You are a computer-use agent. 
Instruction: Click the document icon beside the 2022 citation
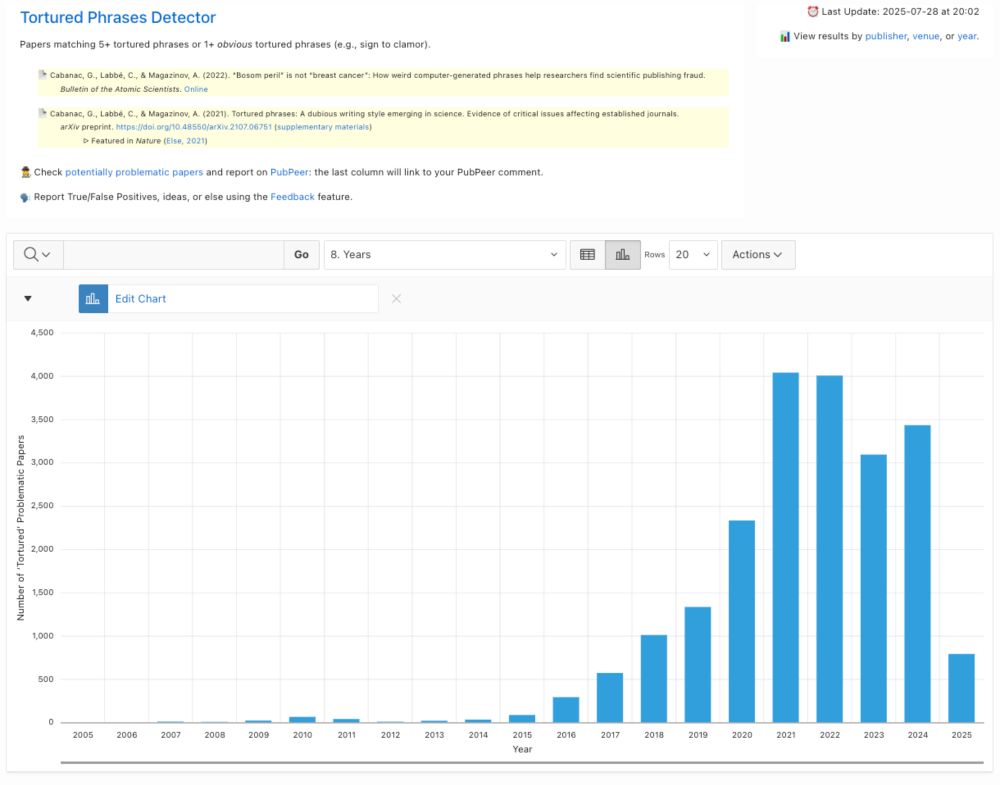43,75
